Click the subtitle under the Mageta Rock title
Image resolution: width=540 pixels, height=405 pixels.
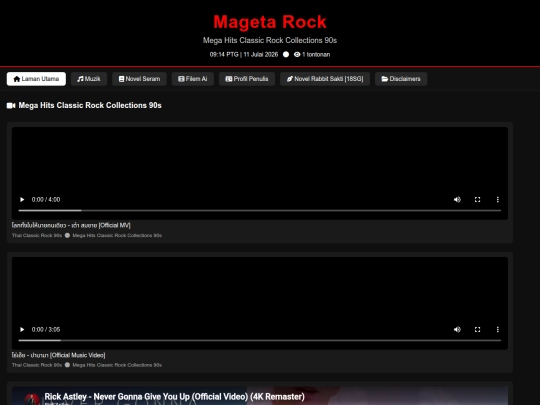270,40
